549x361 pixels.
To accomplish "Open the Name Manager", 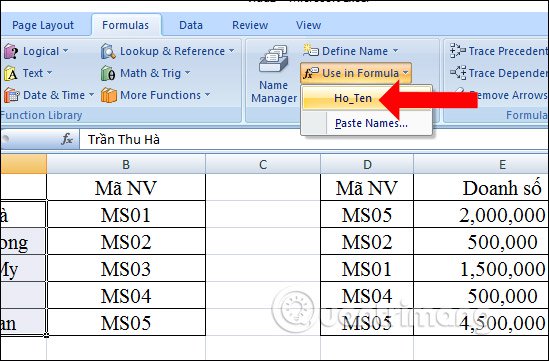I will tap(274, 74).
